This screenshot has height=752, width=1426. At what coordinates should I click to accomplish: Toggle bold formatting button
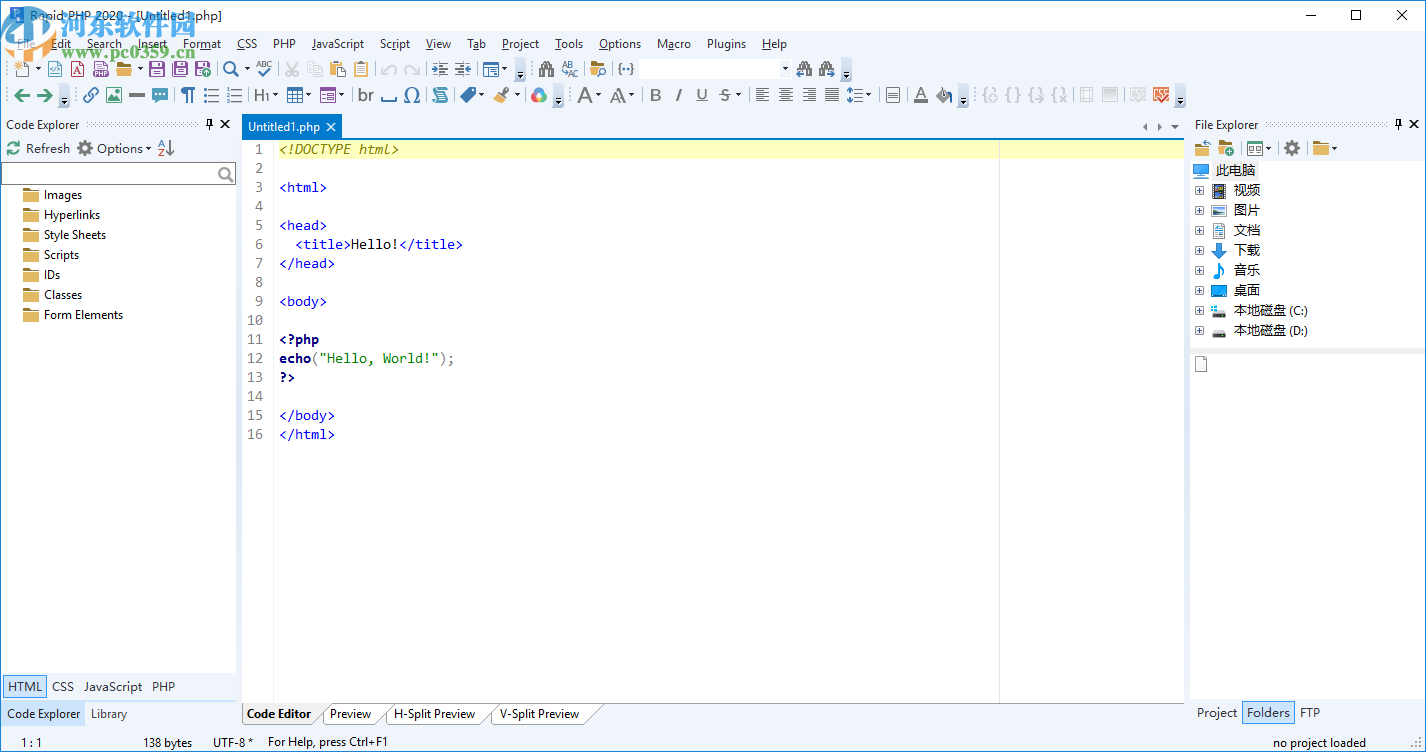tap(655, 95)
